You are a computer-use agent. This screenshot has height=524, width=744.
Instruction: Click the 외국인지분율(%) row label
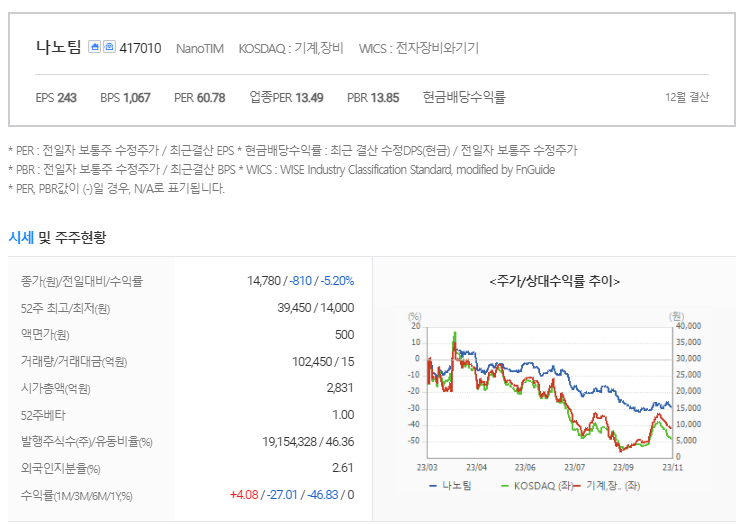pos(60,469)
